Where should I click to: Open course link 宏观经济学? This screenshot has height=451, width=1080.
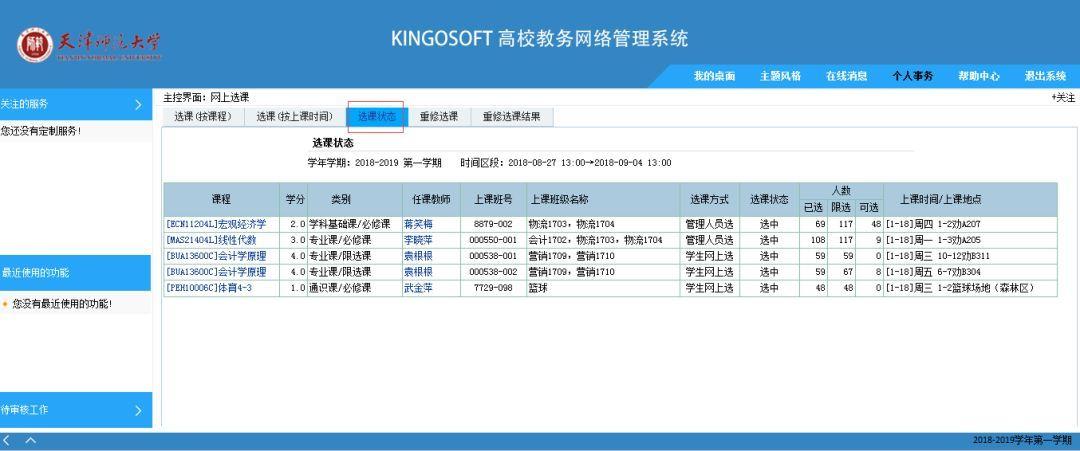tap(216, 224)
